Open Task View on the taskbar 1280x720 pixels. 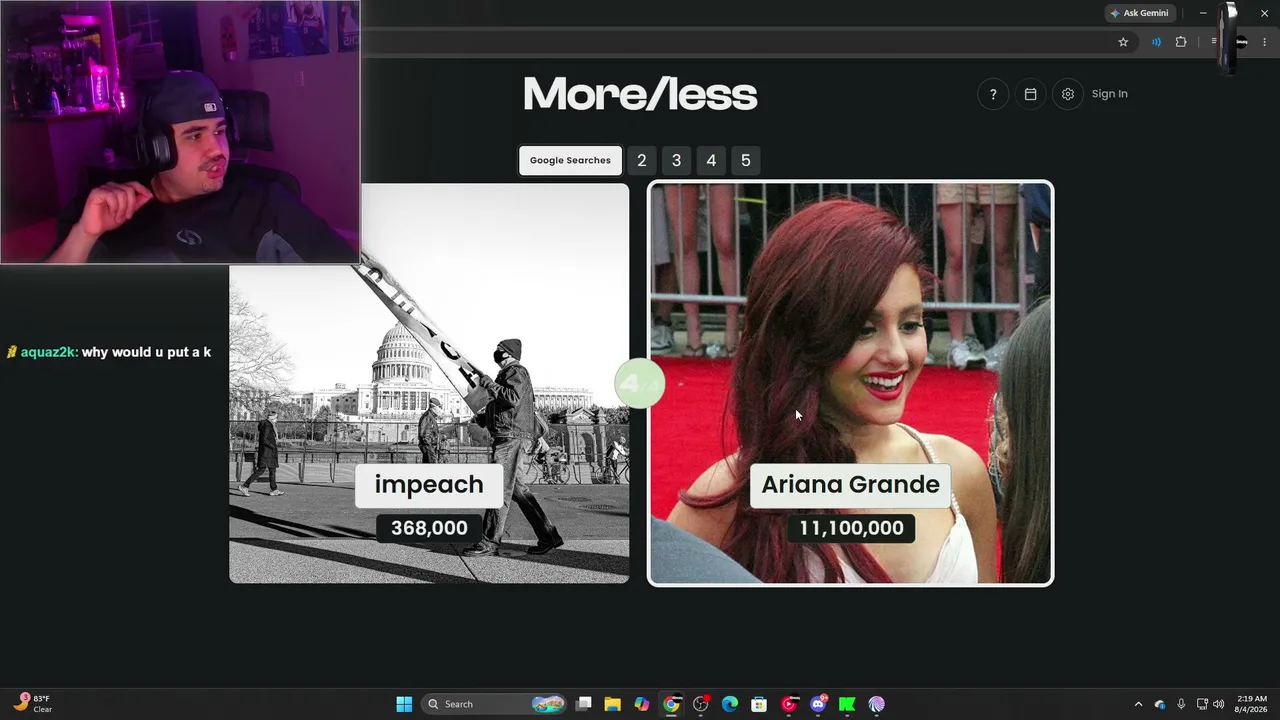[584, 704]
